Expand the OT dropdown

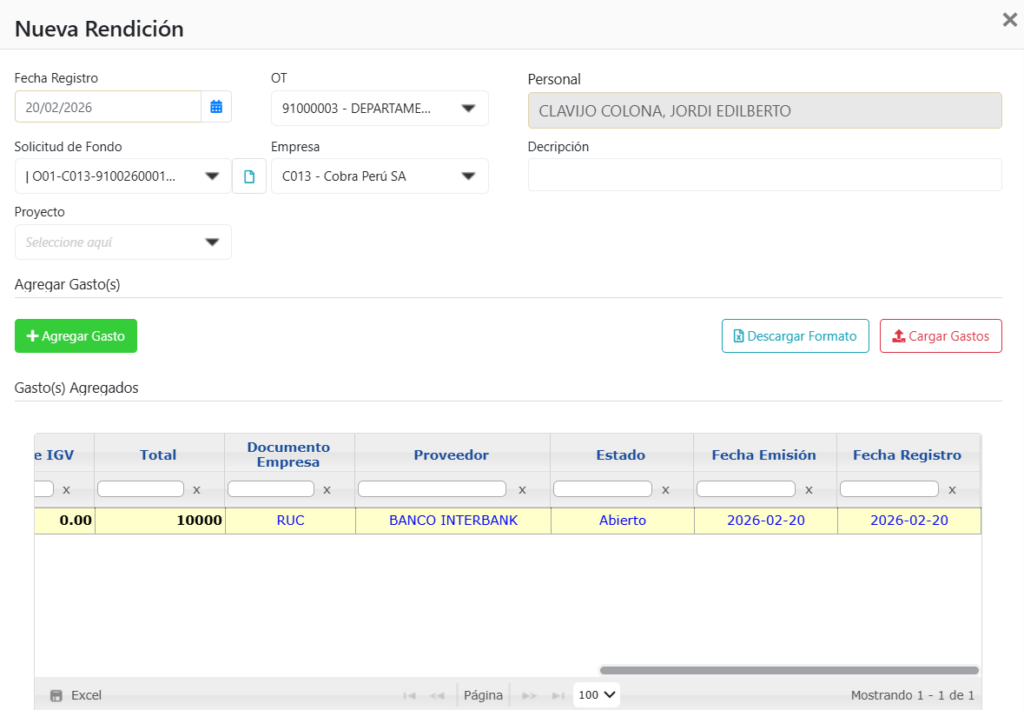468,109
